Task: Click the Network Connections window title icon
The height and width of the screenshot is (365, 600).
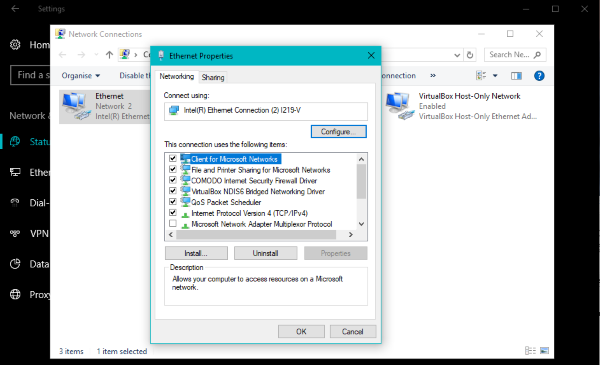Action: click(60, 34)
